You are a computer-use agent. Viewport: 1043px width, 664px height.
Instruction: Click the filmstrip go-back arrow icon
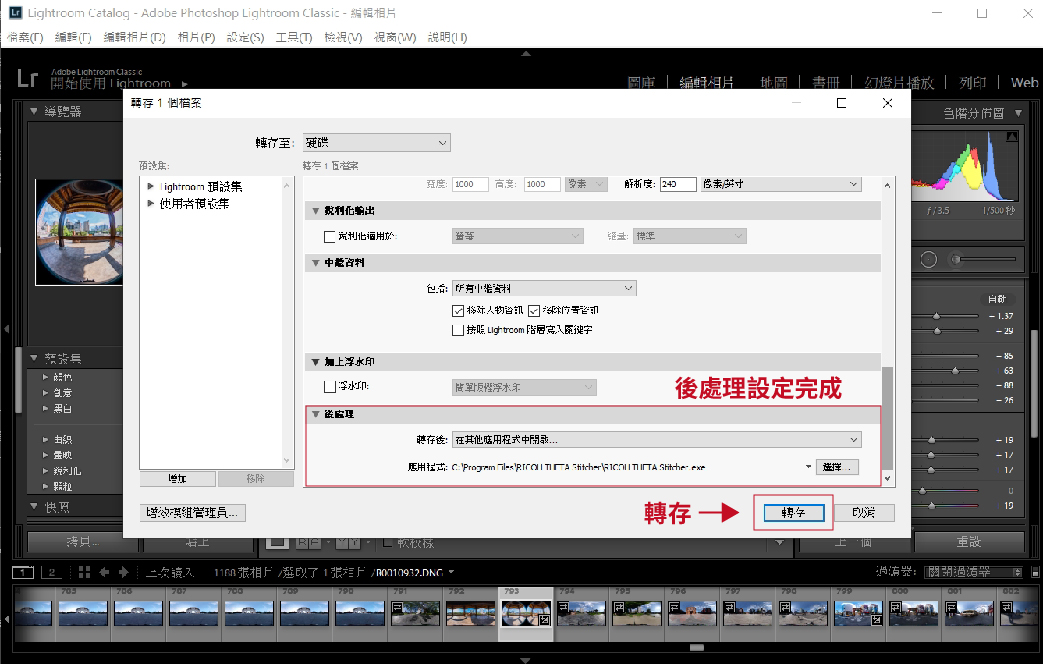pos(106,572)
